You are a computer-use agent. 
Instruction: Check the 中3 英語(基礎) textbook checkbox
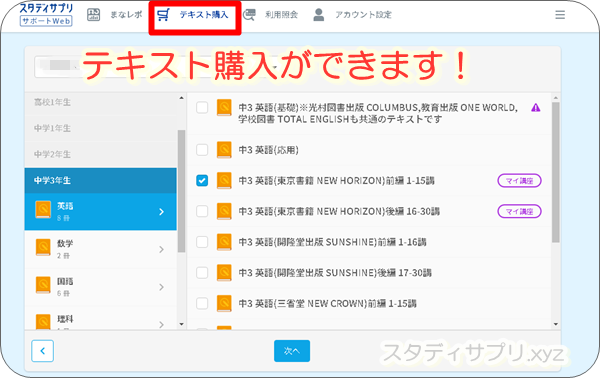(x=202, y=108)
